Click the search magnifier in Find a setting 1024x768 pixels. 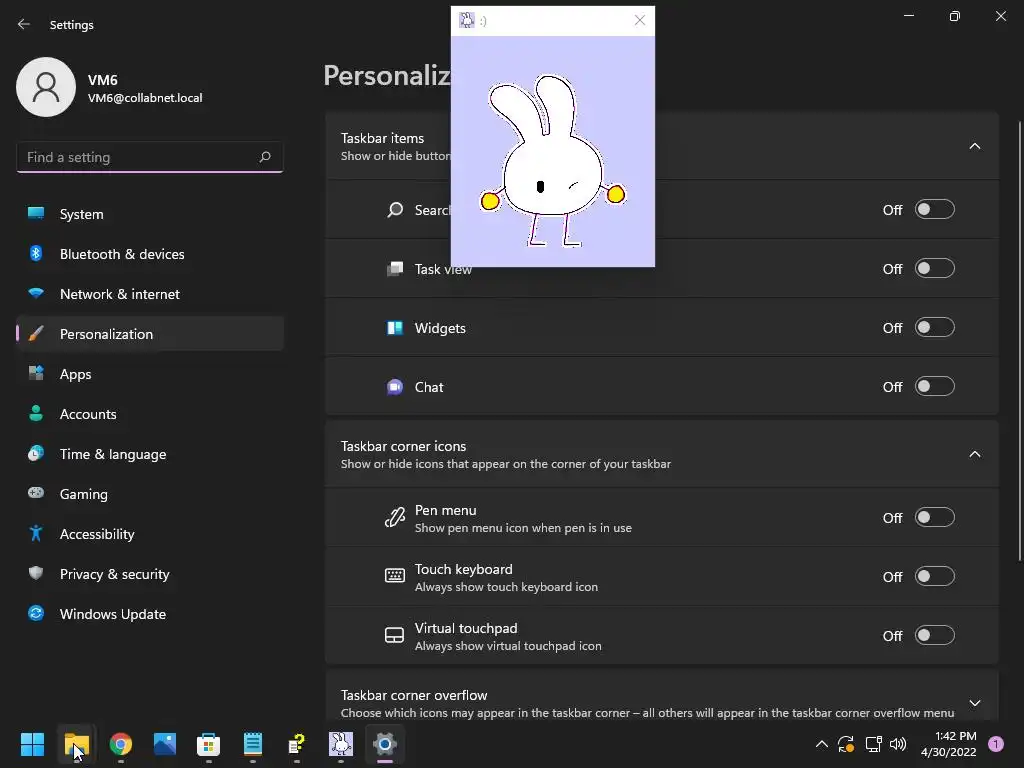(x=264, y=157)
